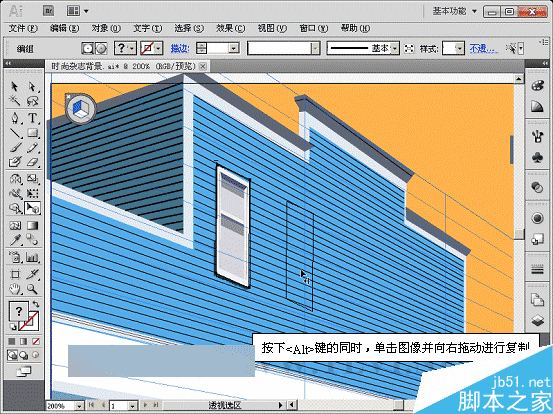Image resolution: width=553 pixels, height=414 pixels.
Task: Open zoom level 200% dropdown
Action: coord(80,406)
